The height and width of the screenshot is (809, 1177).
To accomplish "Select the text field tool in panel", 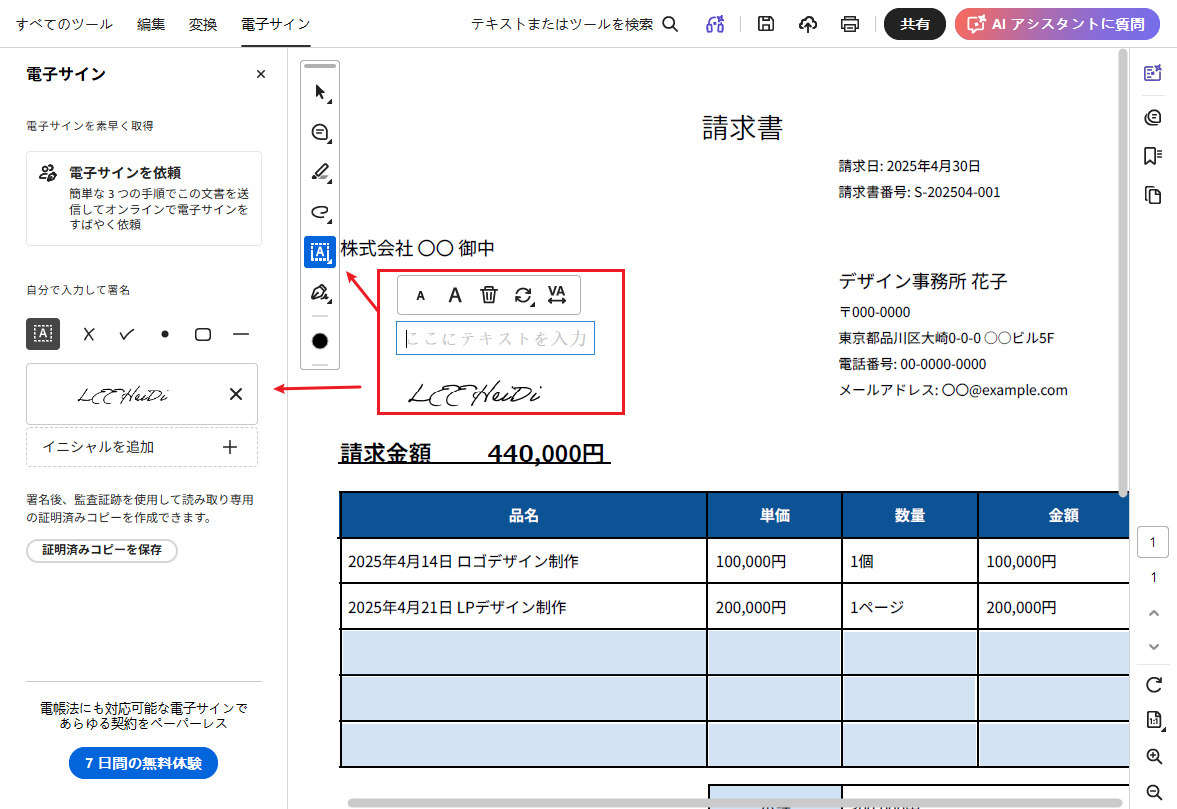I will point(43,334).
